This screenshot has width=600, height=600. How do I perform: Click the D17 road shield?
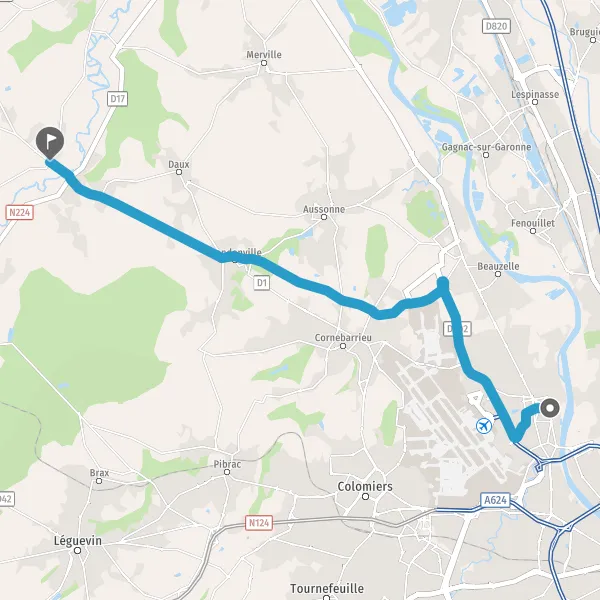pyautogui.click(x=117, y=99)
